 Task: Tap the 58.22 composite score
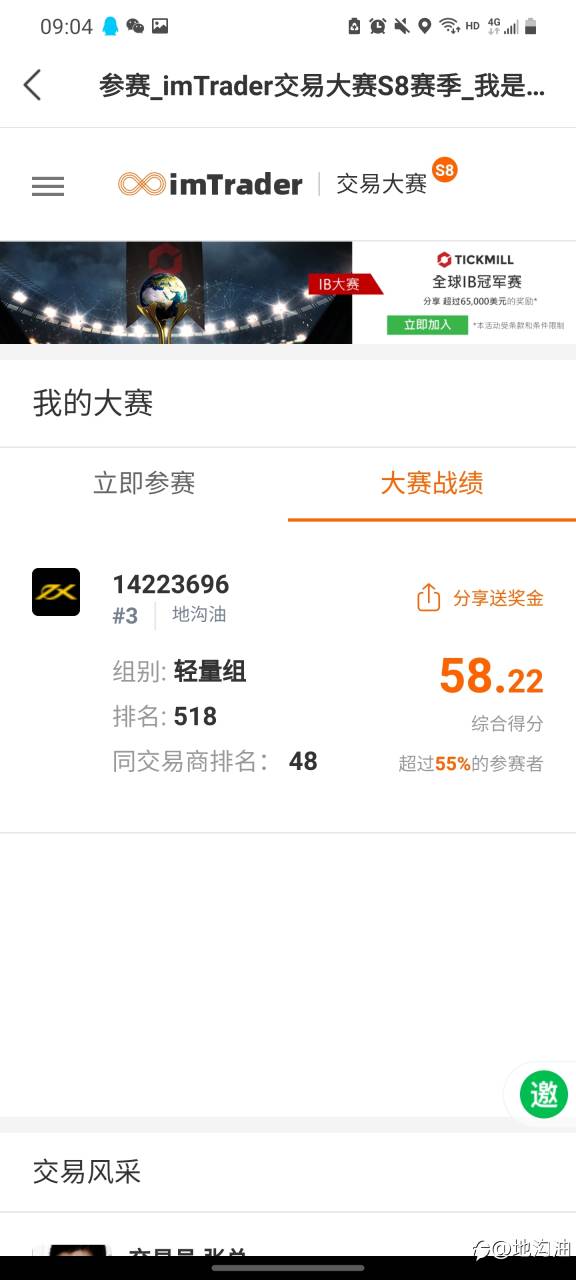point(491,677)
